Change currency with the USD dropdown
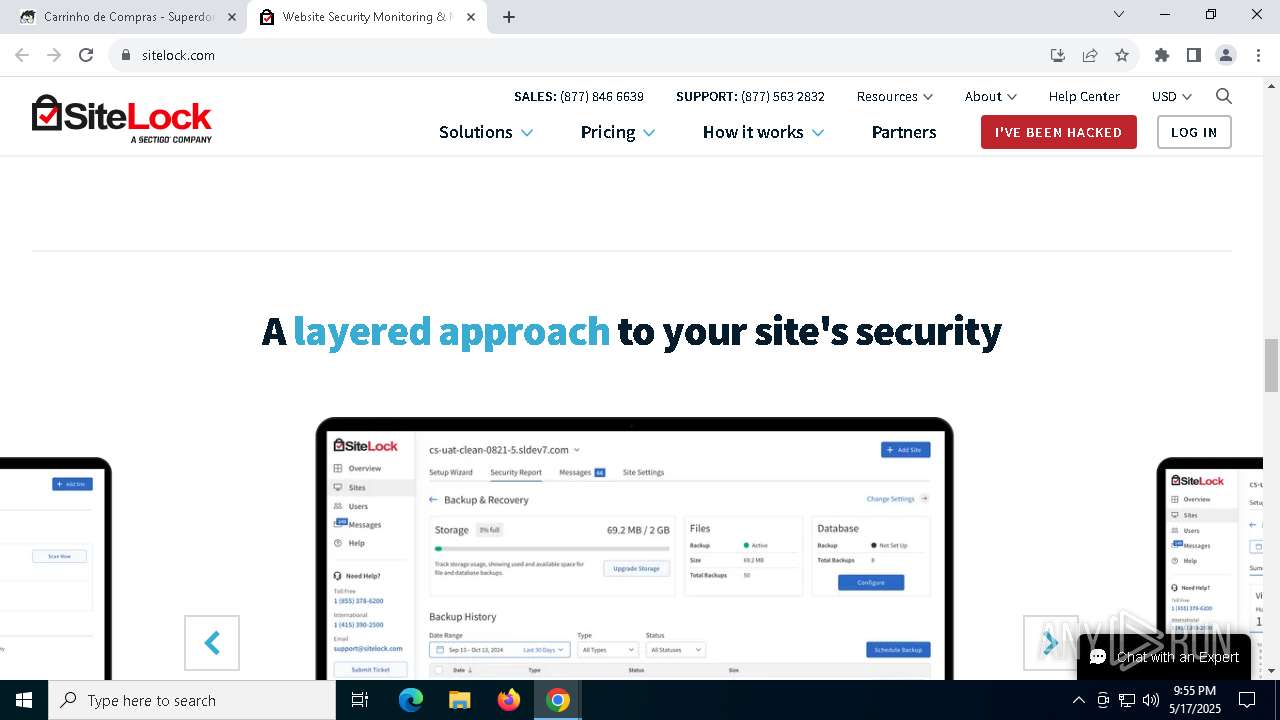 click(1172, 97)
